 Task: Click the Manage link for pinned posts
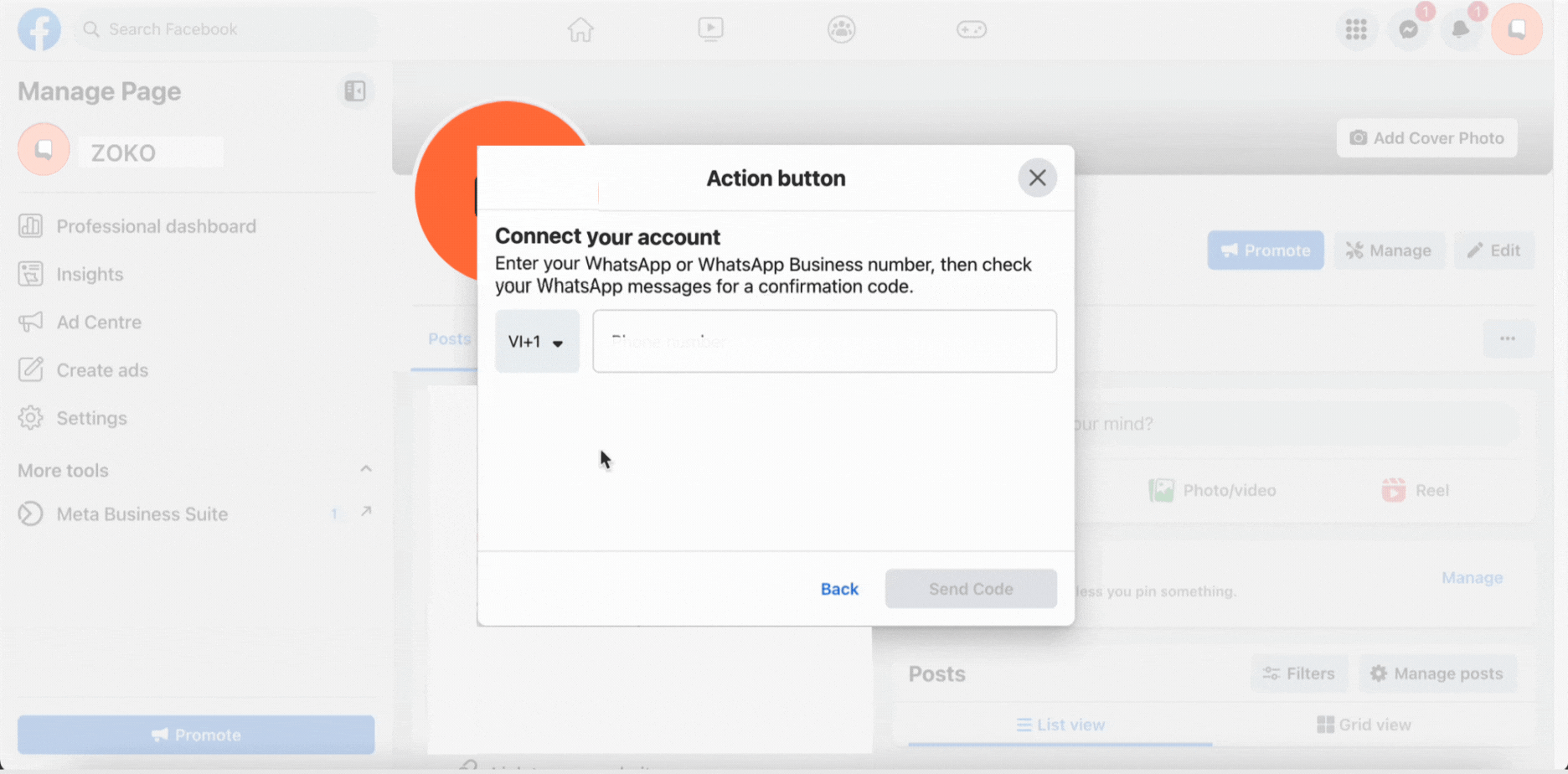click(x=1472, y=577)
